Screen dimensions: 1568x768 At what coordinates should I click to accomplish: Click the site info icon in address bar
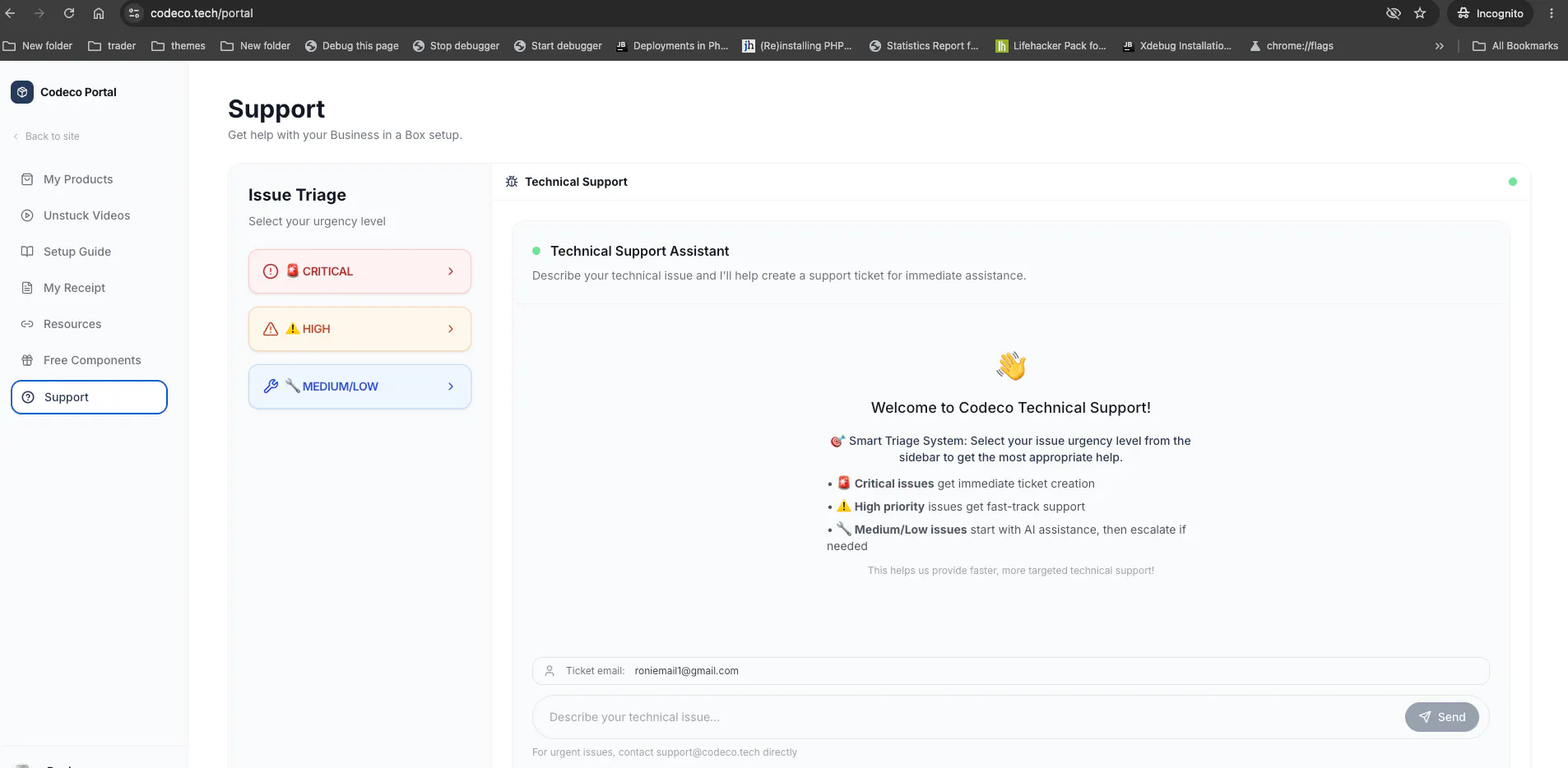[x=135, y=13]
